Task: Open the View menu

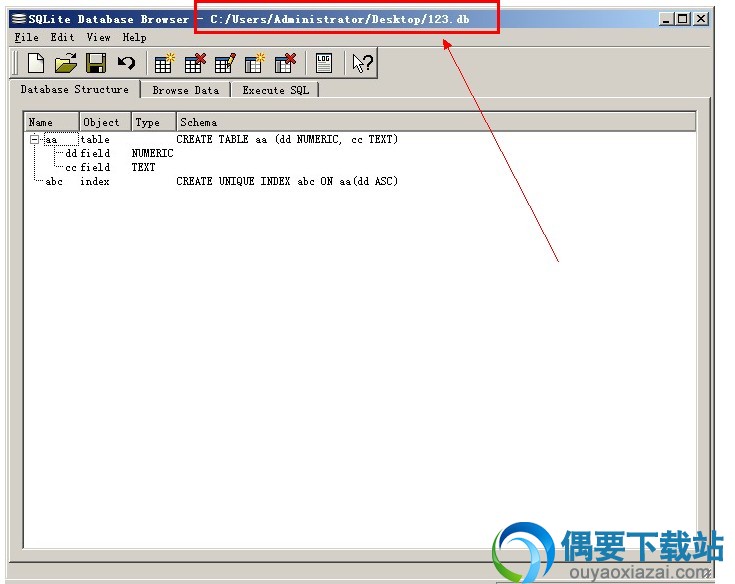Action: tap(98, 37)
